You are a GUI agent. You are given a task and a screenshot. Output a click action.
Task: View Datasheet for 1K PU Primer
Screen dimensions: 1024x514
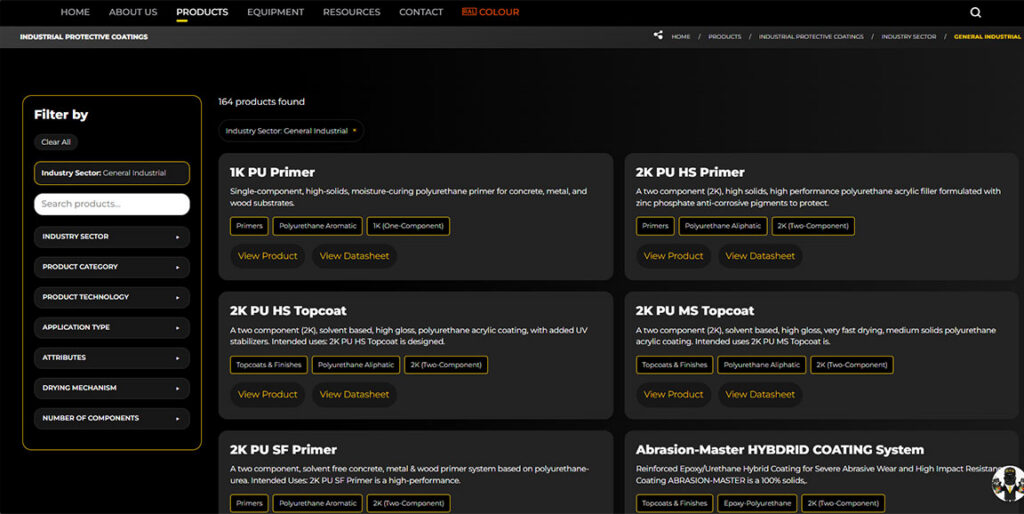[x=354, y=256]
